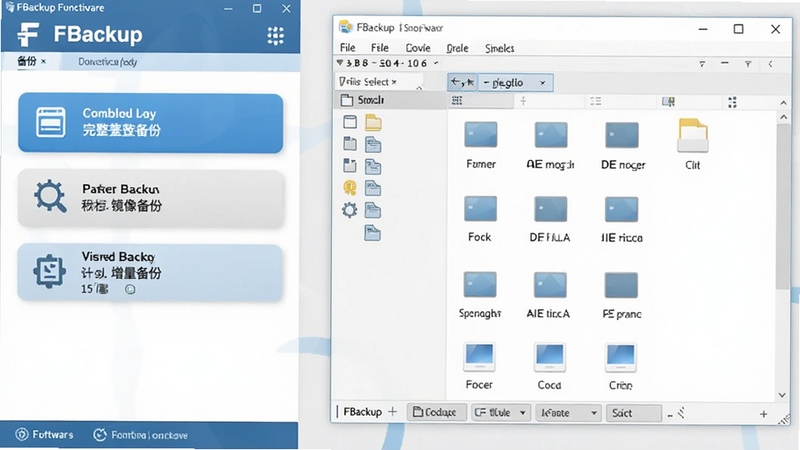The width and height of the screenshot is (800, 450).
Task: Select the Combled Lay backup card
Action: 151,123
